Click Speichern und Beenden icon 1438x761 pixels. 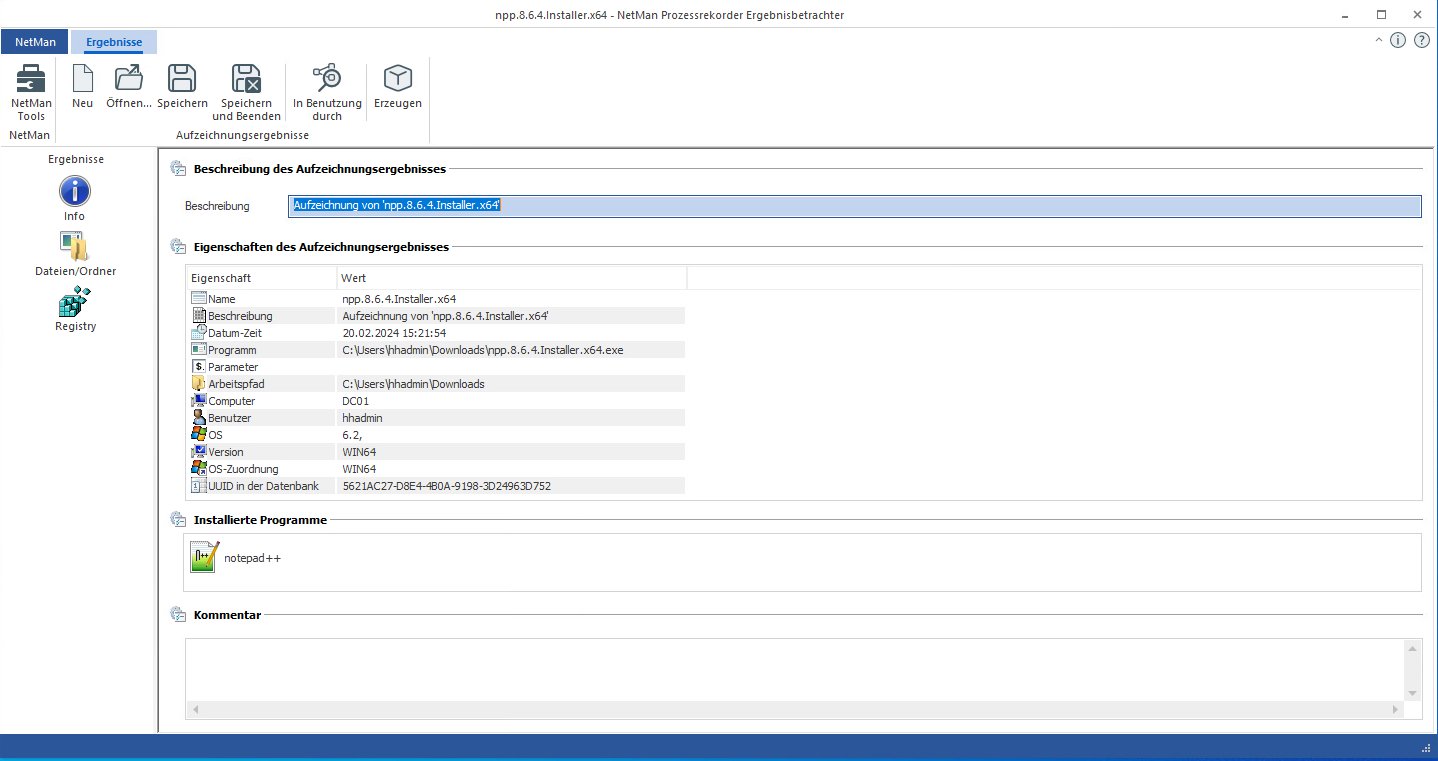[x=246, y=79]
